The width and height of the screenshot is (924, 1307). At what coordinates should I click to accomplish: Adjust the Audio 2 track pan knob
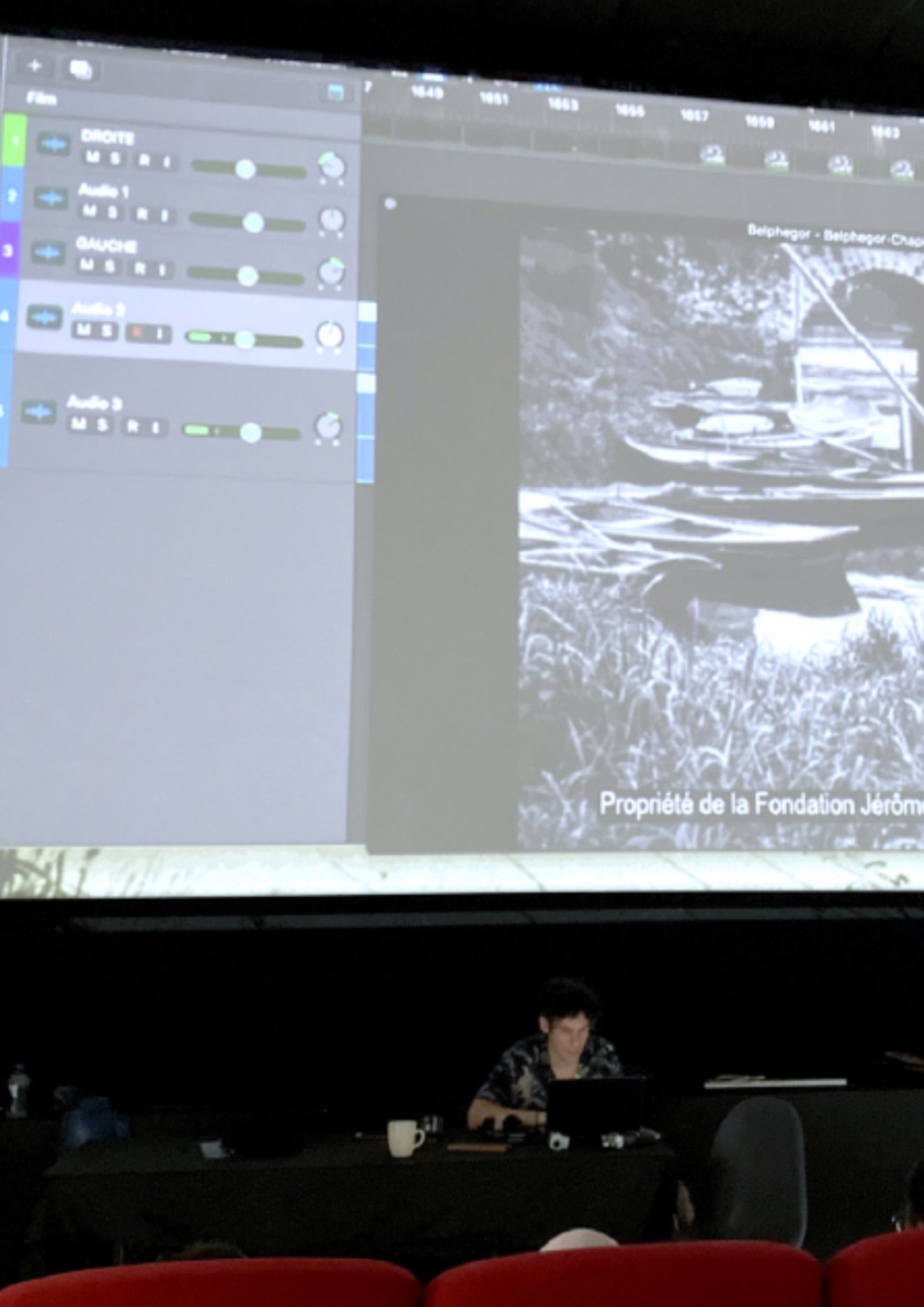pyautogui.click(x=329, y=335)
